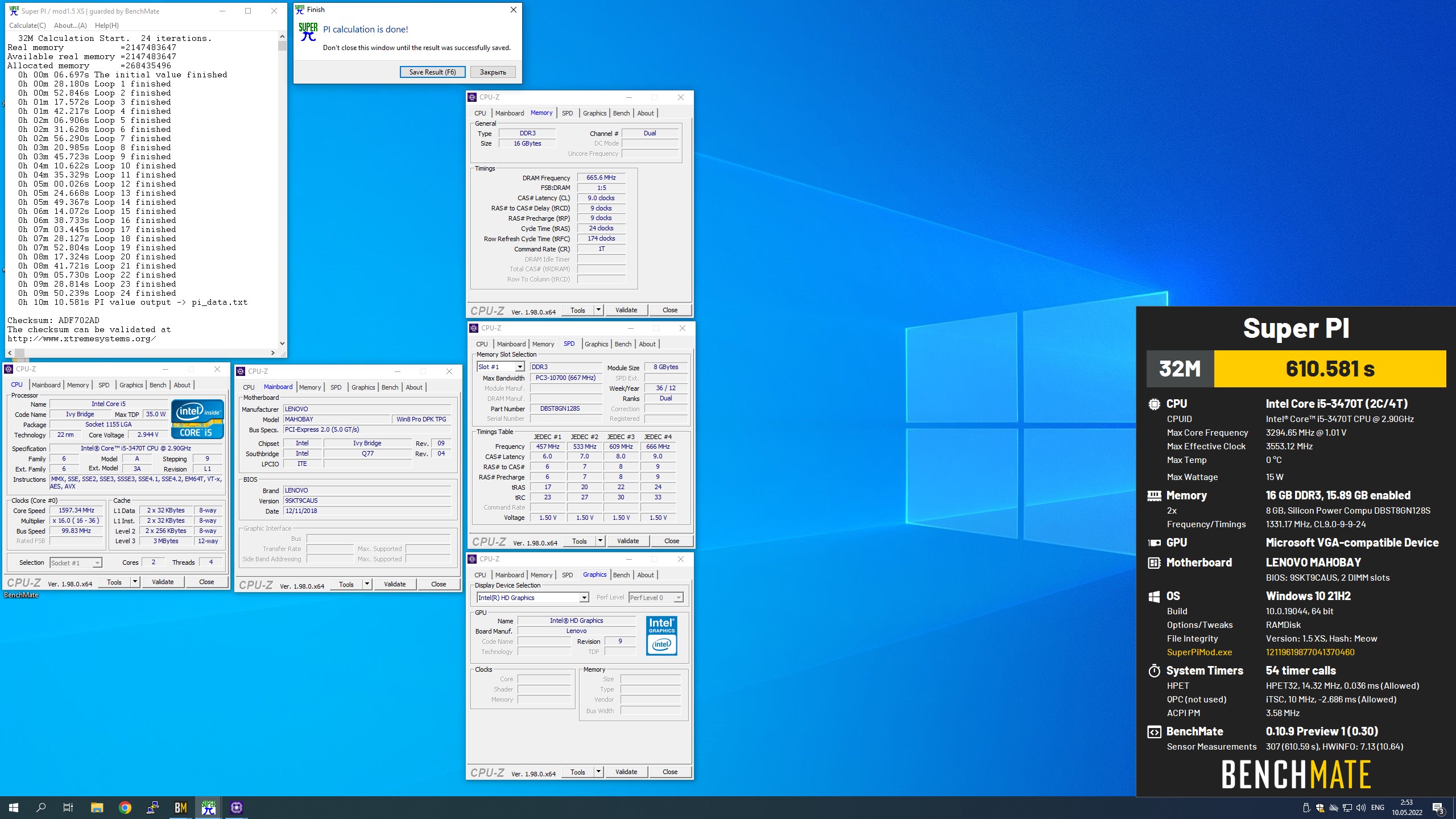
Task: Click Super PI window title icon
Action: [x=14, y=11]
